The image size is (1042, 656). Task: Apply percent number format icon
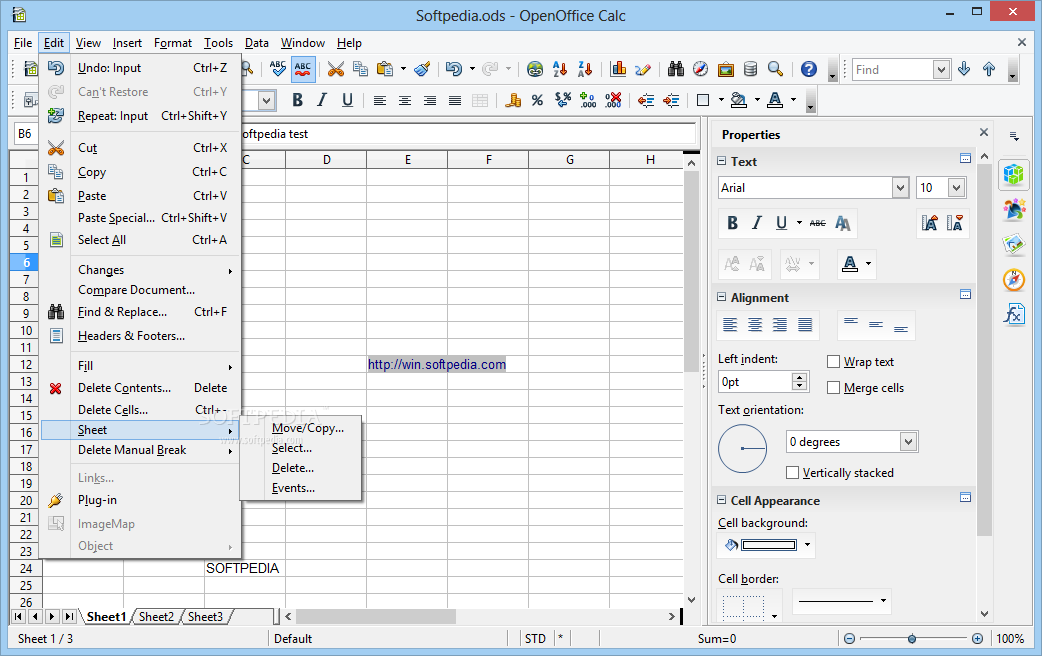(537, 100)
